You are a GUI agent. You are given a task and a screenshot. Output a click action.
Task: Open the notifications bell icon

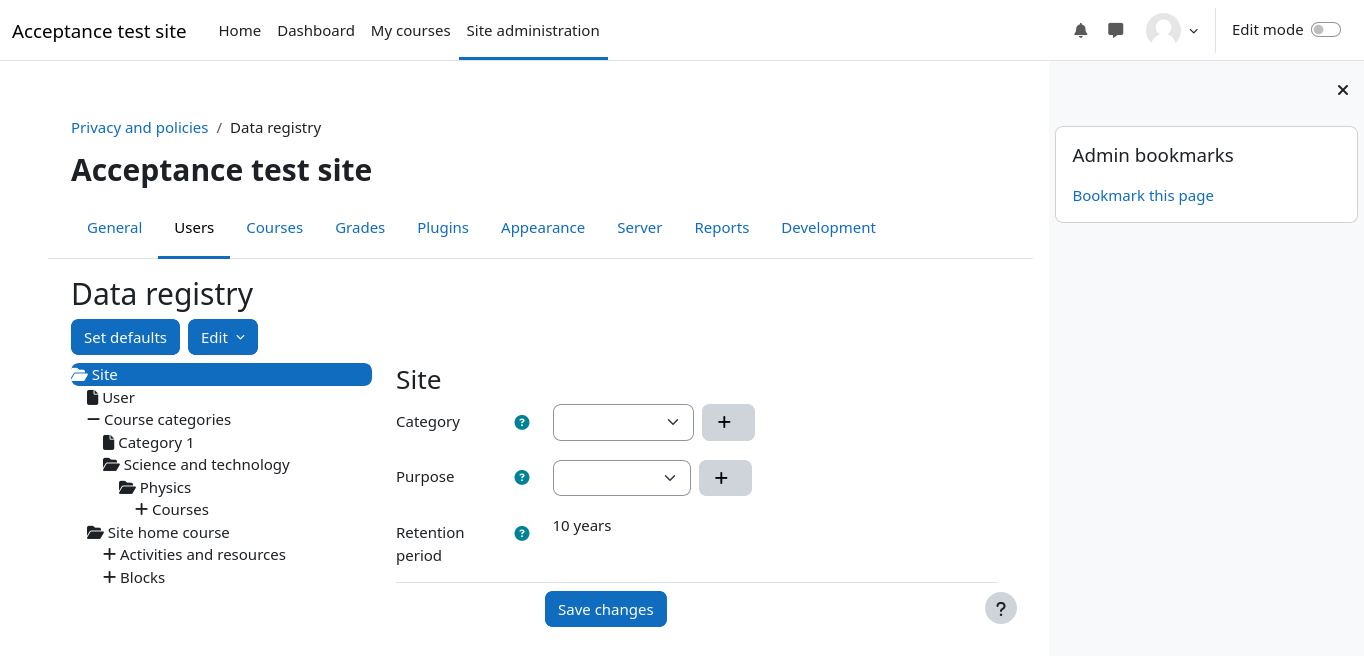1080,30
